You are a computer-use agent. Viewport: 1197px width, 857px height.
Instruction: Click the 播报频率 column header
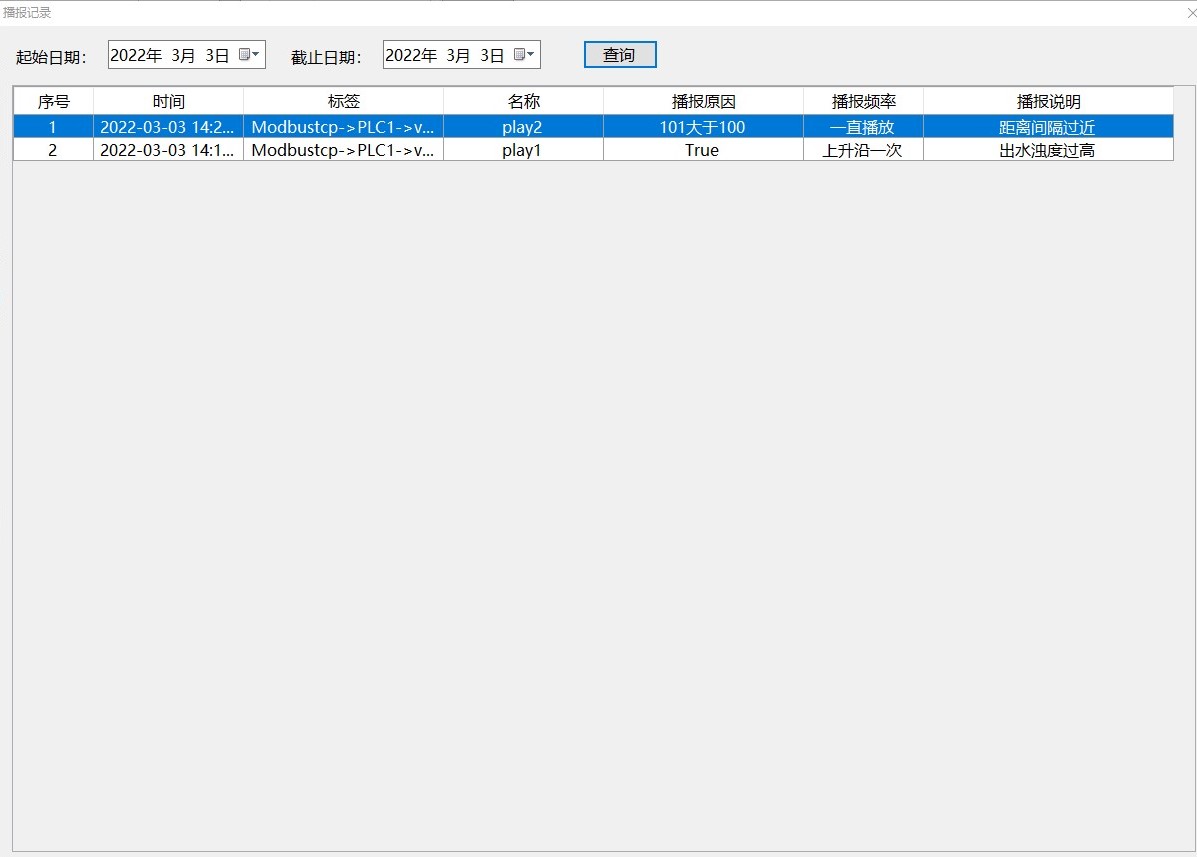coord(863,101)
